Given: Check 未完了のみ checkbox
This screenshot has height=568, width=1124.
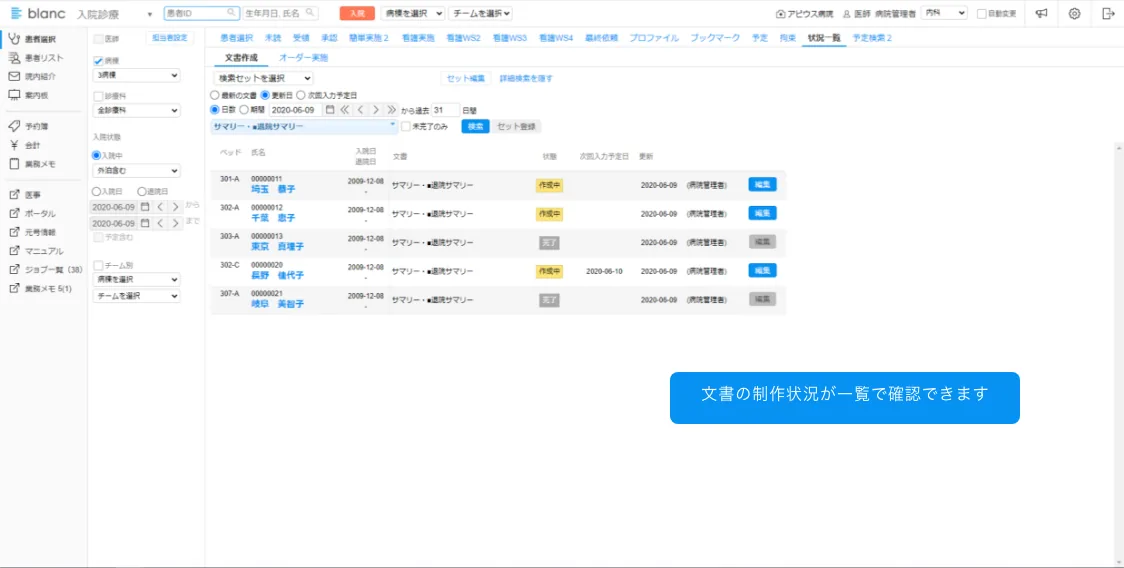Looking at the screenshot, I should 406,126.
